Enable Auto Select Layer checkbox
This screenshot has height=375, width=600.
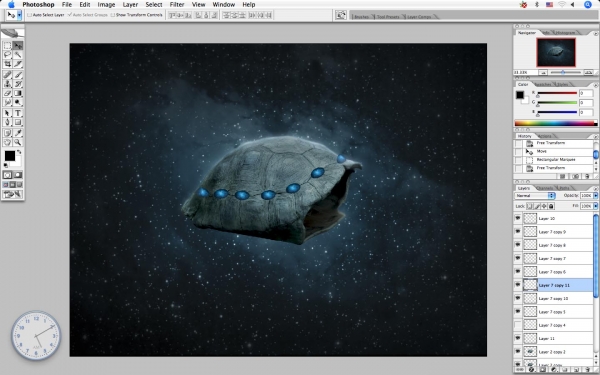(x=29, y=15)
